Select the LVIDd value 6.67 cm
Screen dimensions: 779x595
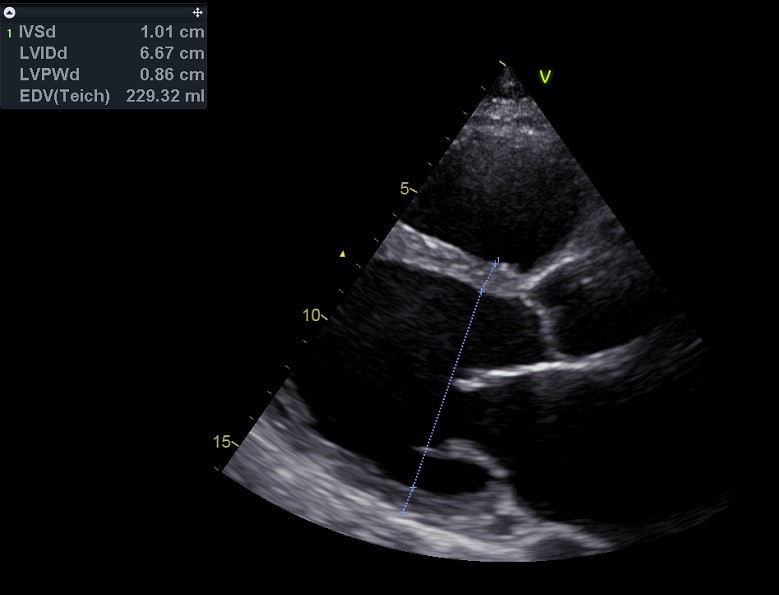(x=172, y=53)
